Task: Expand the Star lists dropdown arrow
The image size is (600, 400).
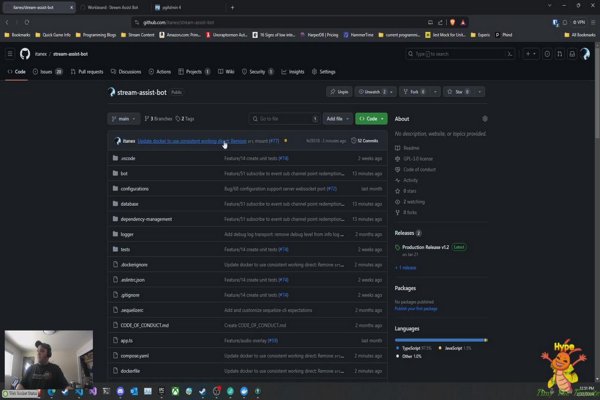Action: 479,92
